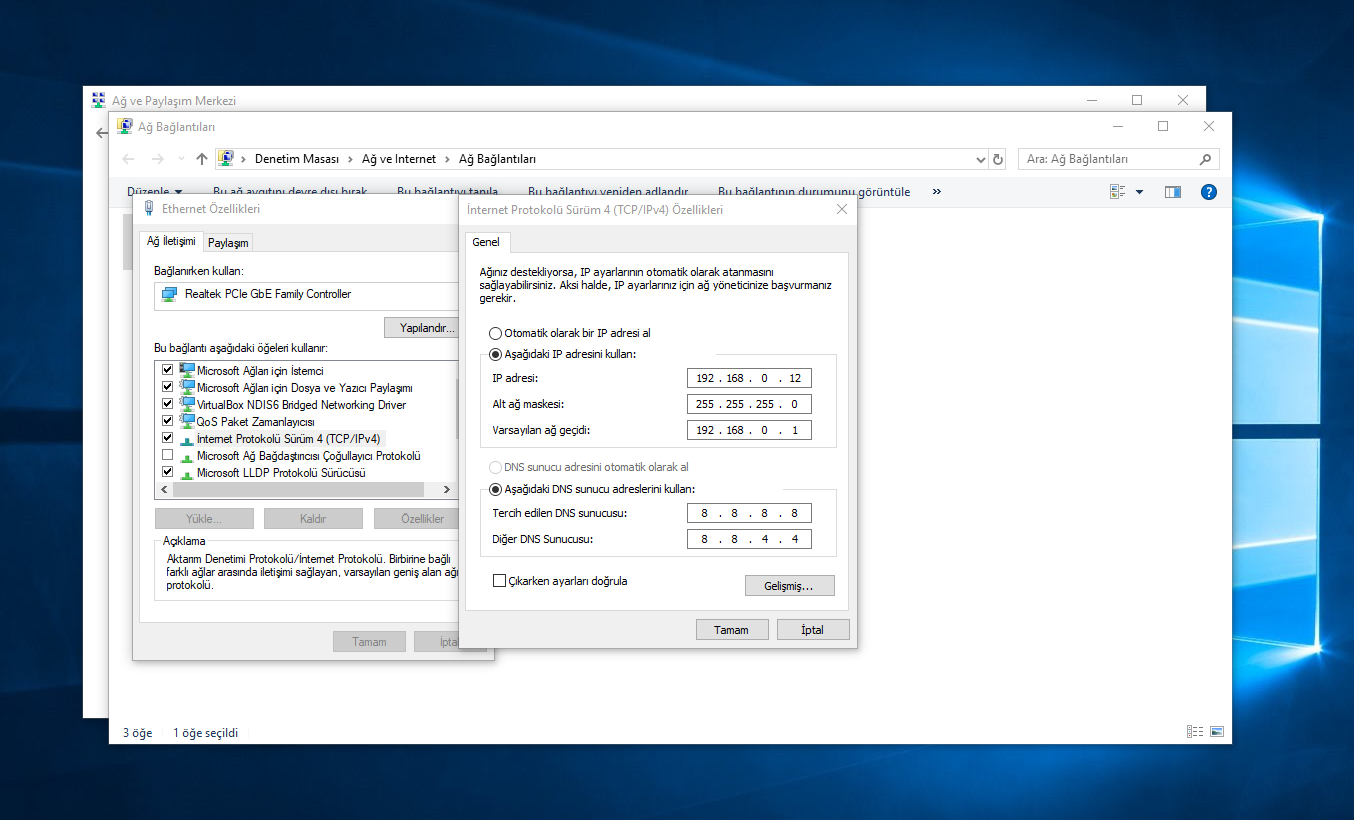Check Çıkarken ayarları doğrula
1354x820 pixels.
pyautogui.click(x=499, y=580)
